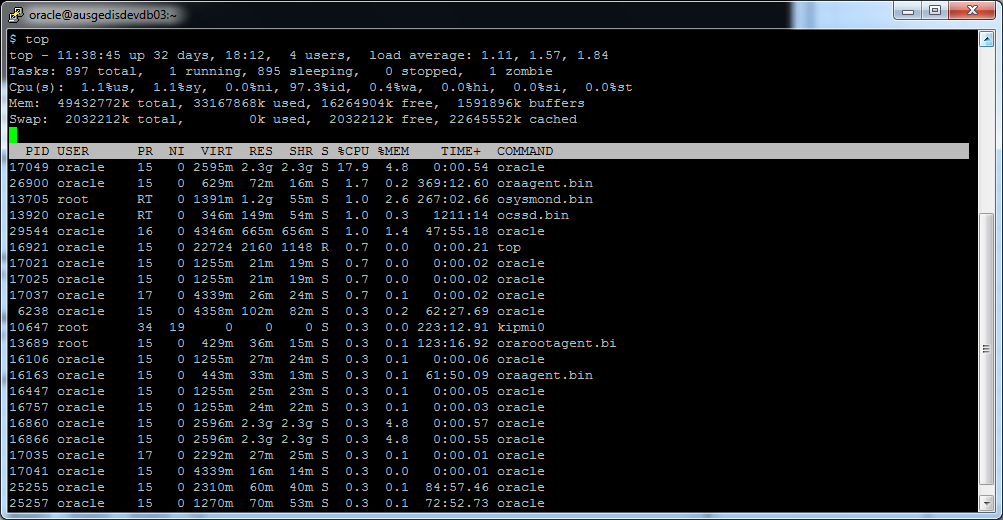Click PID 26900 in process list
This screenshot has width=1003, height=520.
(x=29, y=184)
